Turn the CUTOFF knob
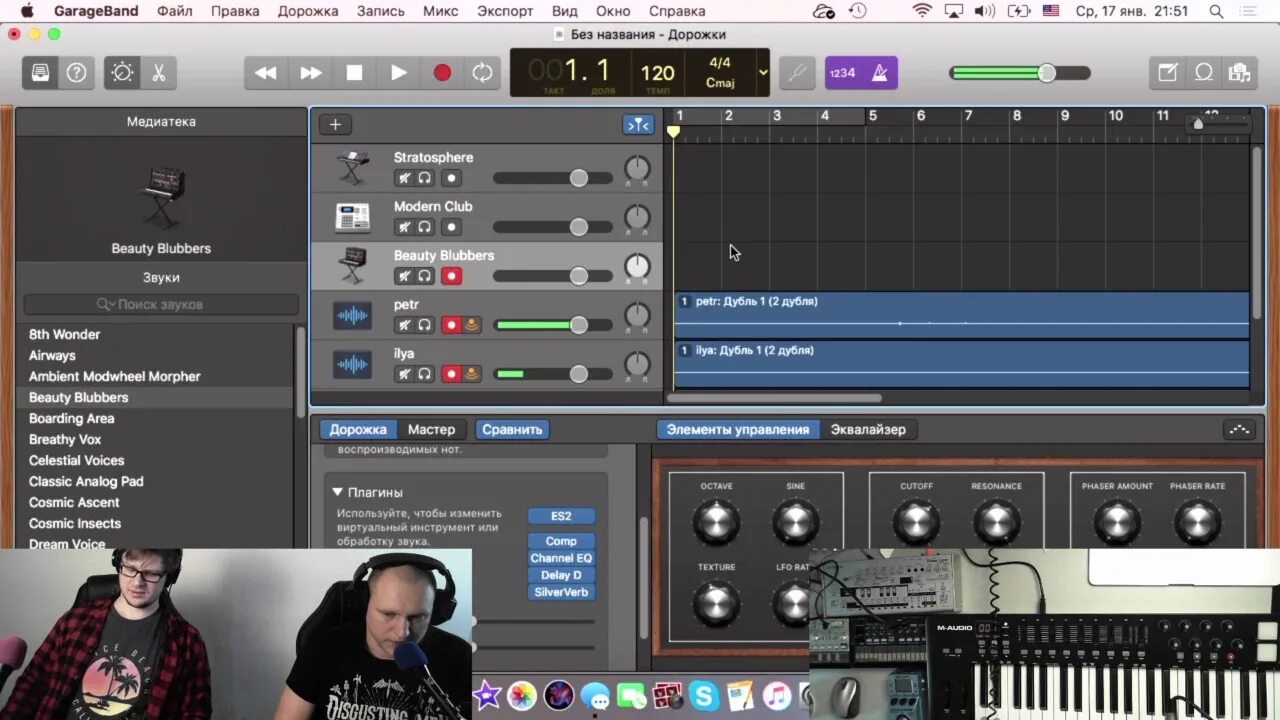 [916, 521]
